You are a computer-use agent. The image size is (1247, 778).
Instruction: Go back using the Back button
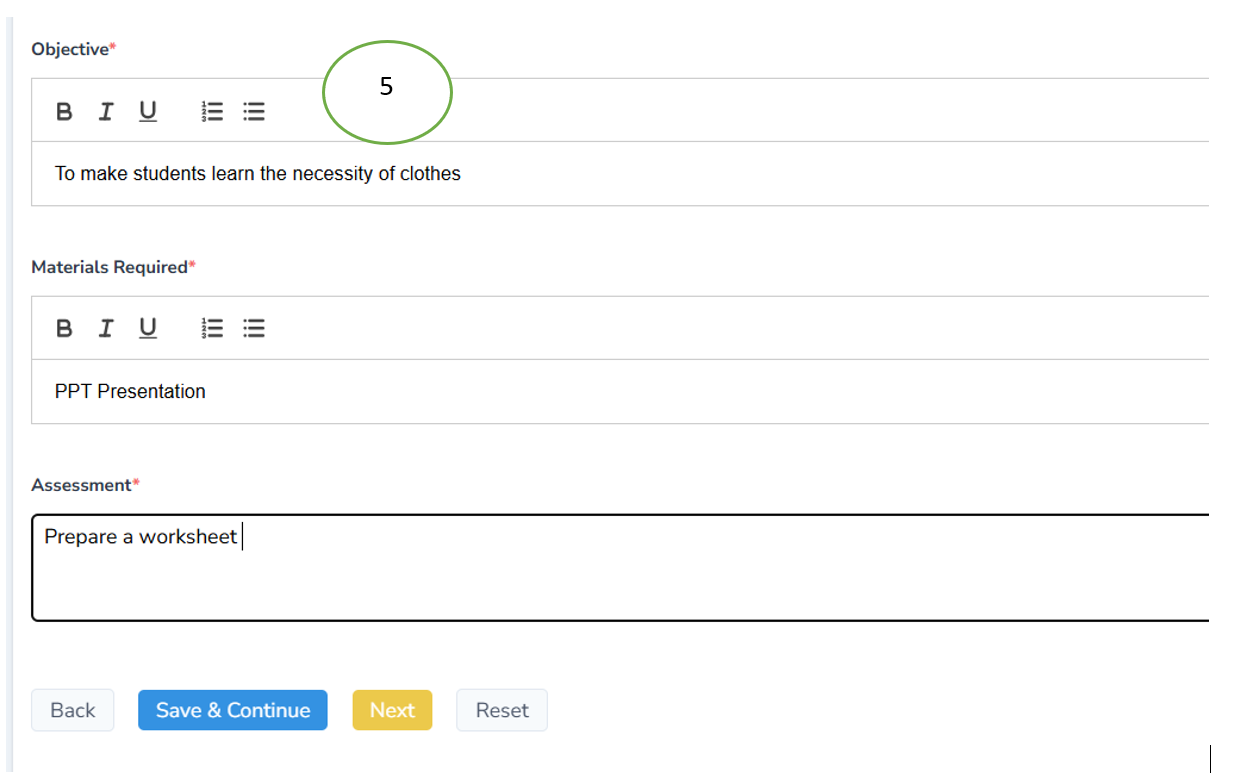pos(72,710)
